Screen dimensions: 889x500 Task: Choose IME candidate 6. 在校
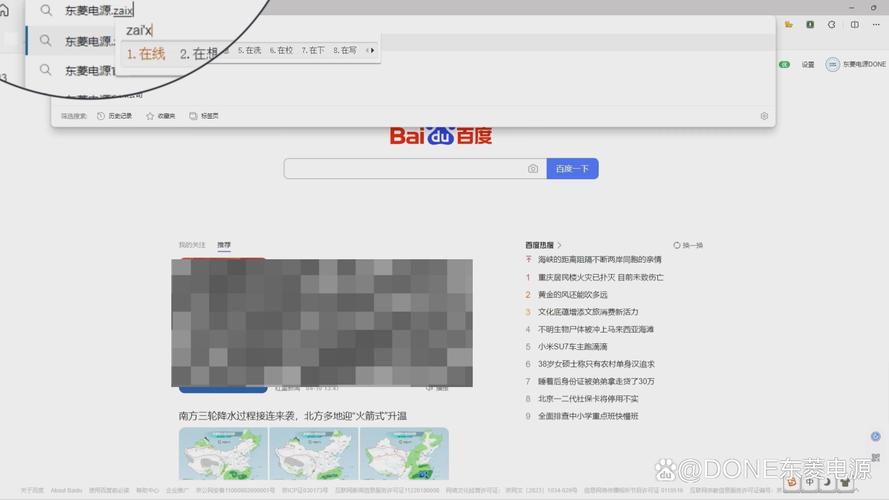pyautogui.click(x=281, y=50)
